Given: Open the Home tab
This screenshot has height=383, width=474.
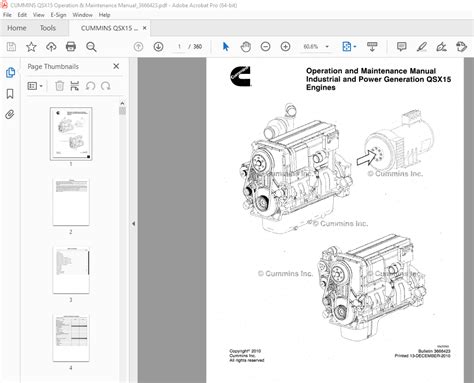Looking at the screenshot, I should pos(17,28).
